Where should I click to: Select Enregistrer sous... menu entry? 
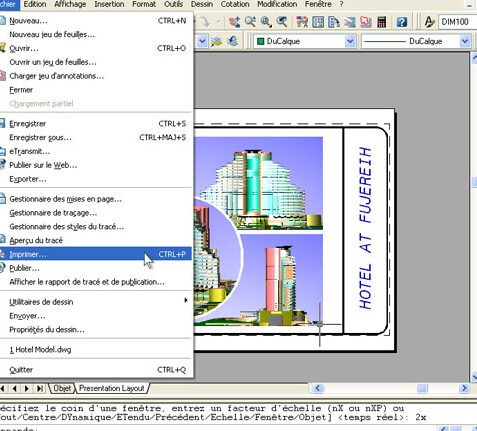pos(96,137)
